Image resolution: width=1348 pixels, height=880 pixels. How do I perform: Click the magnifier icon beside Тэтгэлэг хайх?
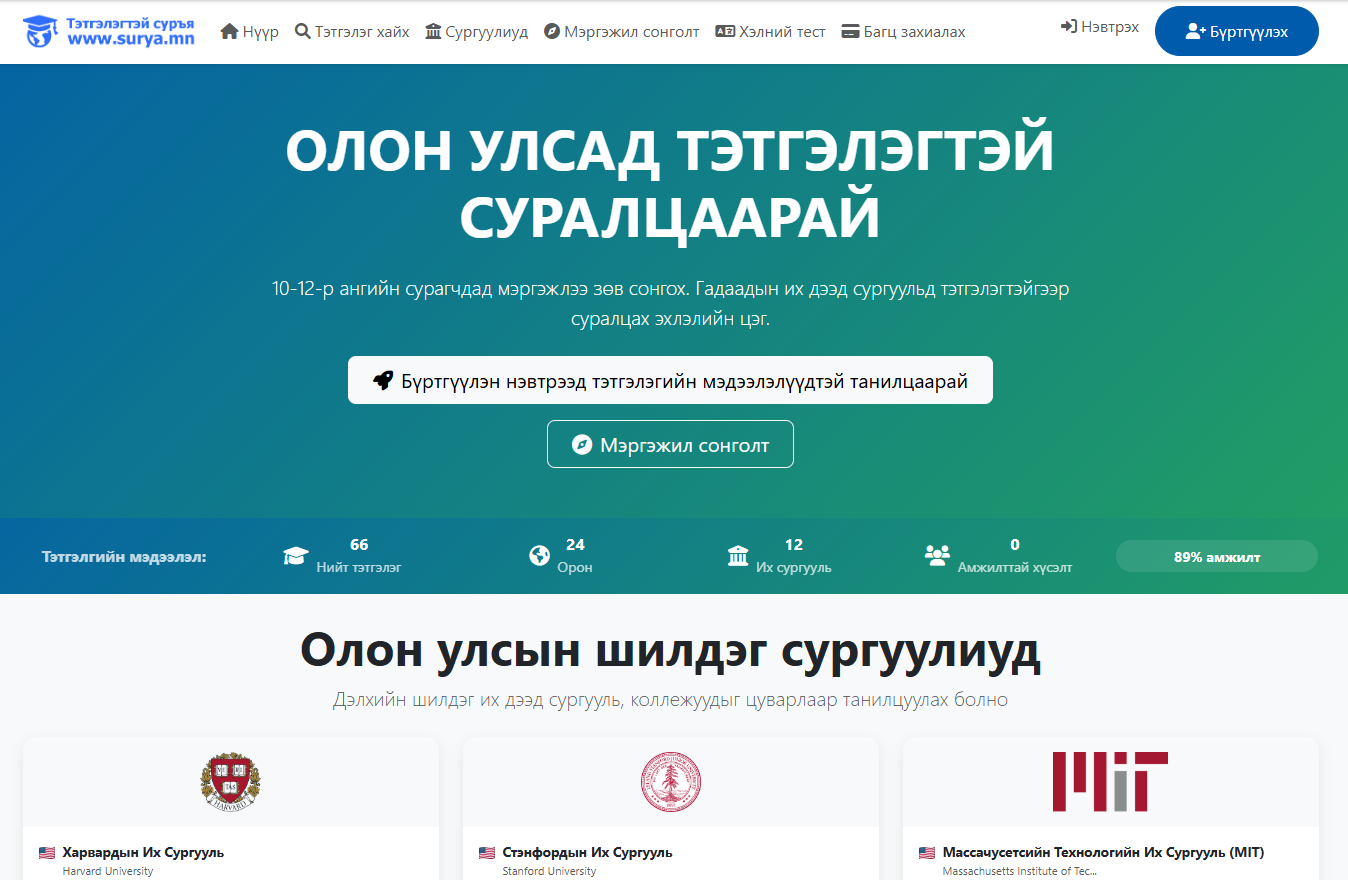point(303,32)
